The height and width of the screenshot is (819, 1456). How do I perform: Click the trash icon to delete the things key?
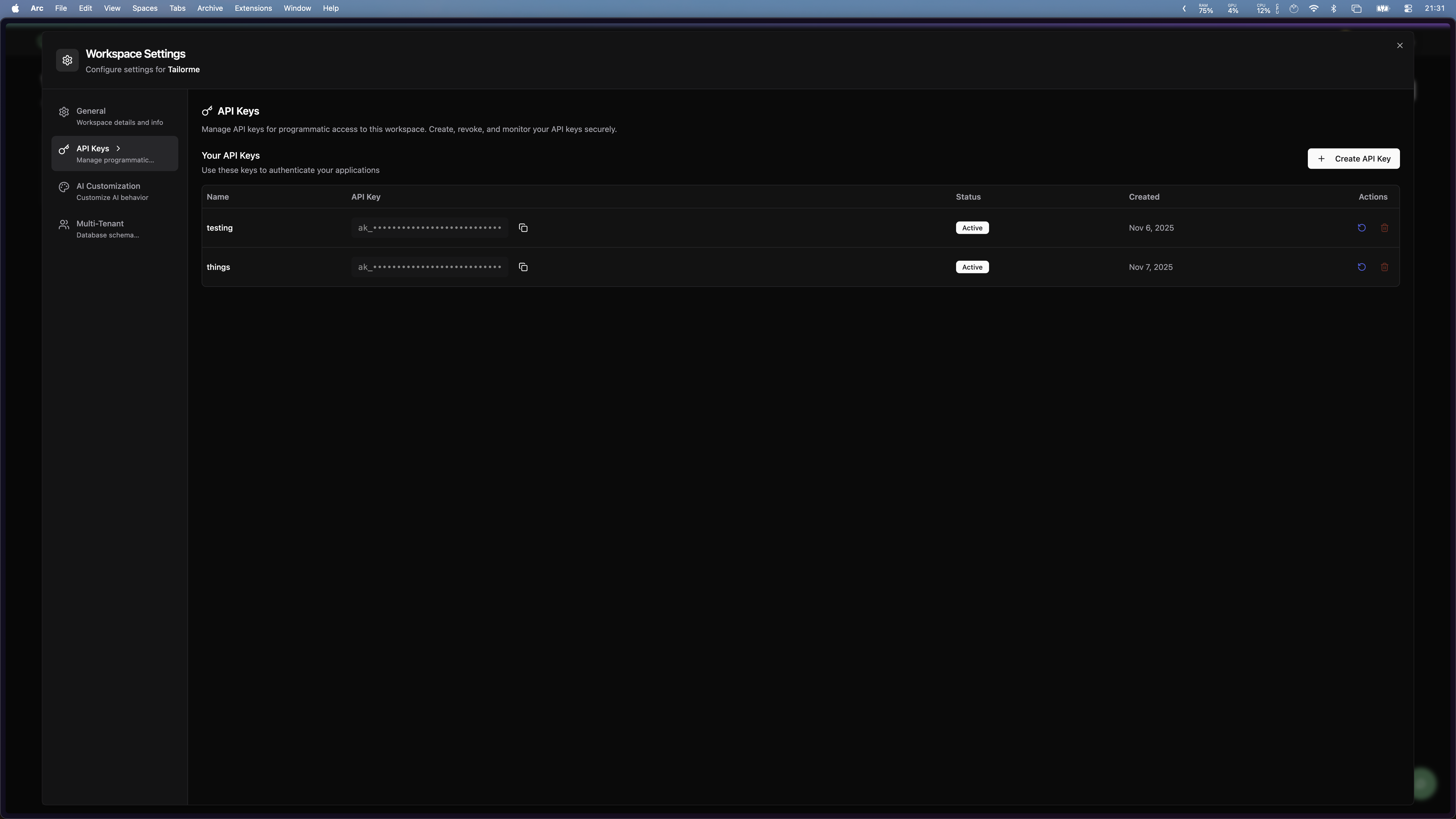click(x=1384, y=267)
